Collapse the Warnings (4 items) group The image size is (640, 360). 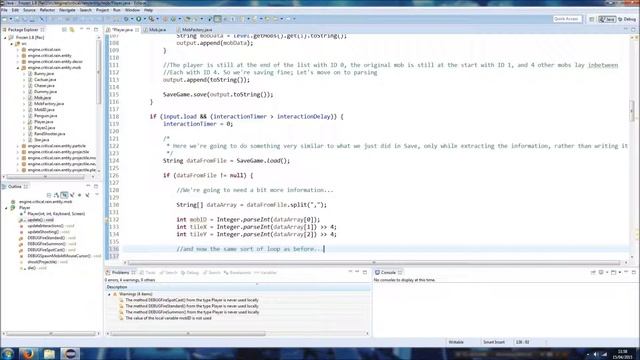tap(109, 294)
